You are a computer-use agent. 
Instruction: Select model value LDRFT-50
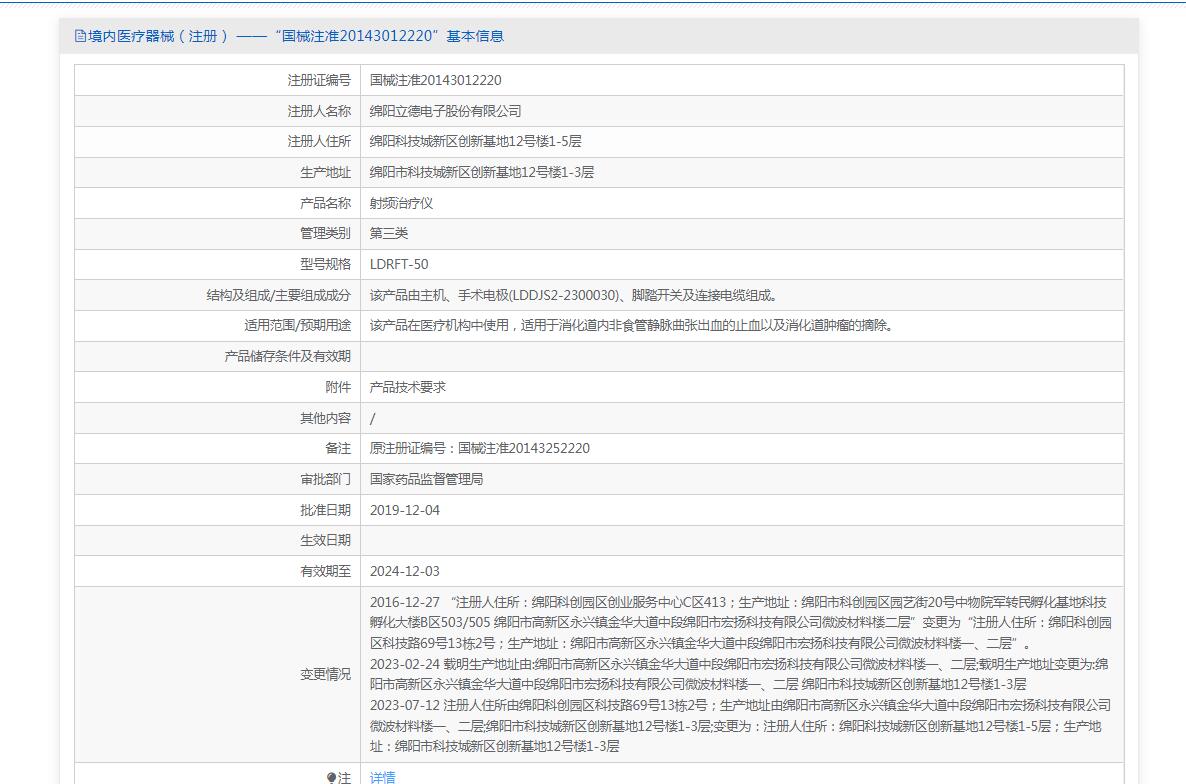[399, 265]
